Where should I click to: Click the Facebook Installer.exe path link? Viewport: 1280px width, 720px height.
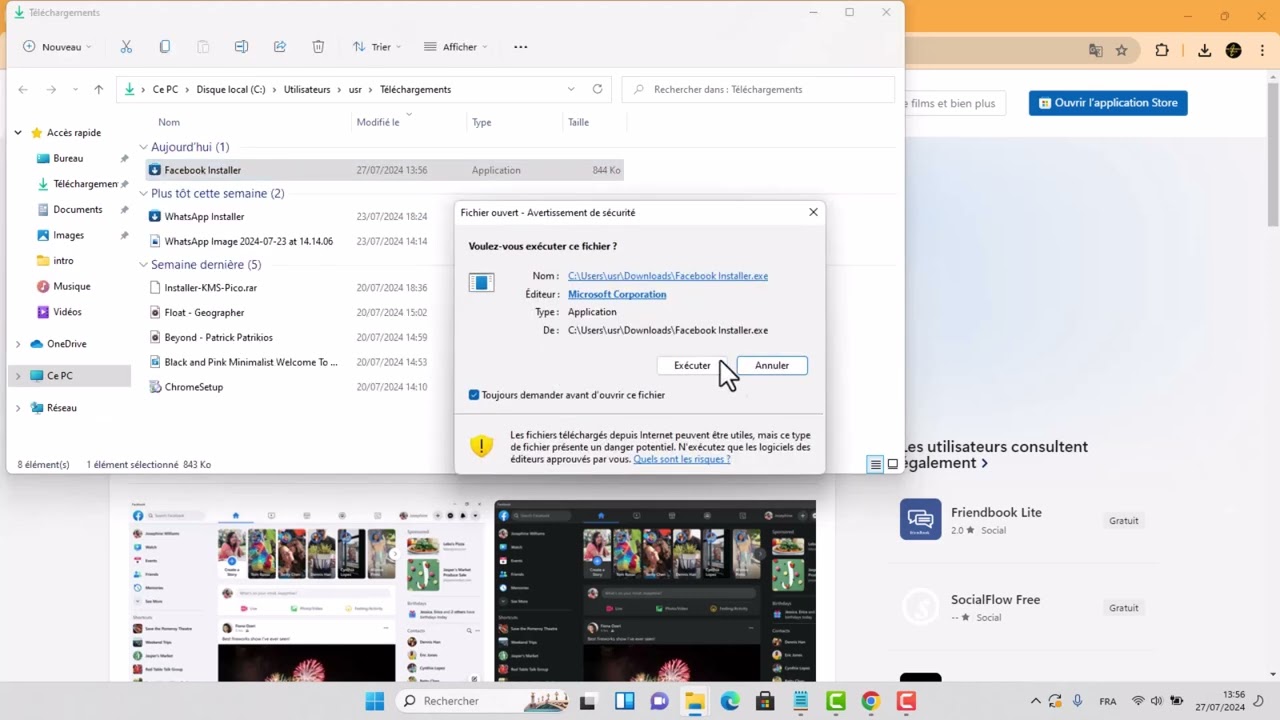point(668,276)
